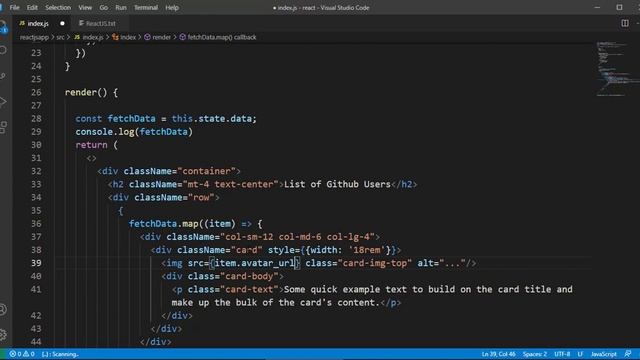Click line number 36
Screen dimensions: 640x360
pos(36,224)
